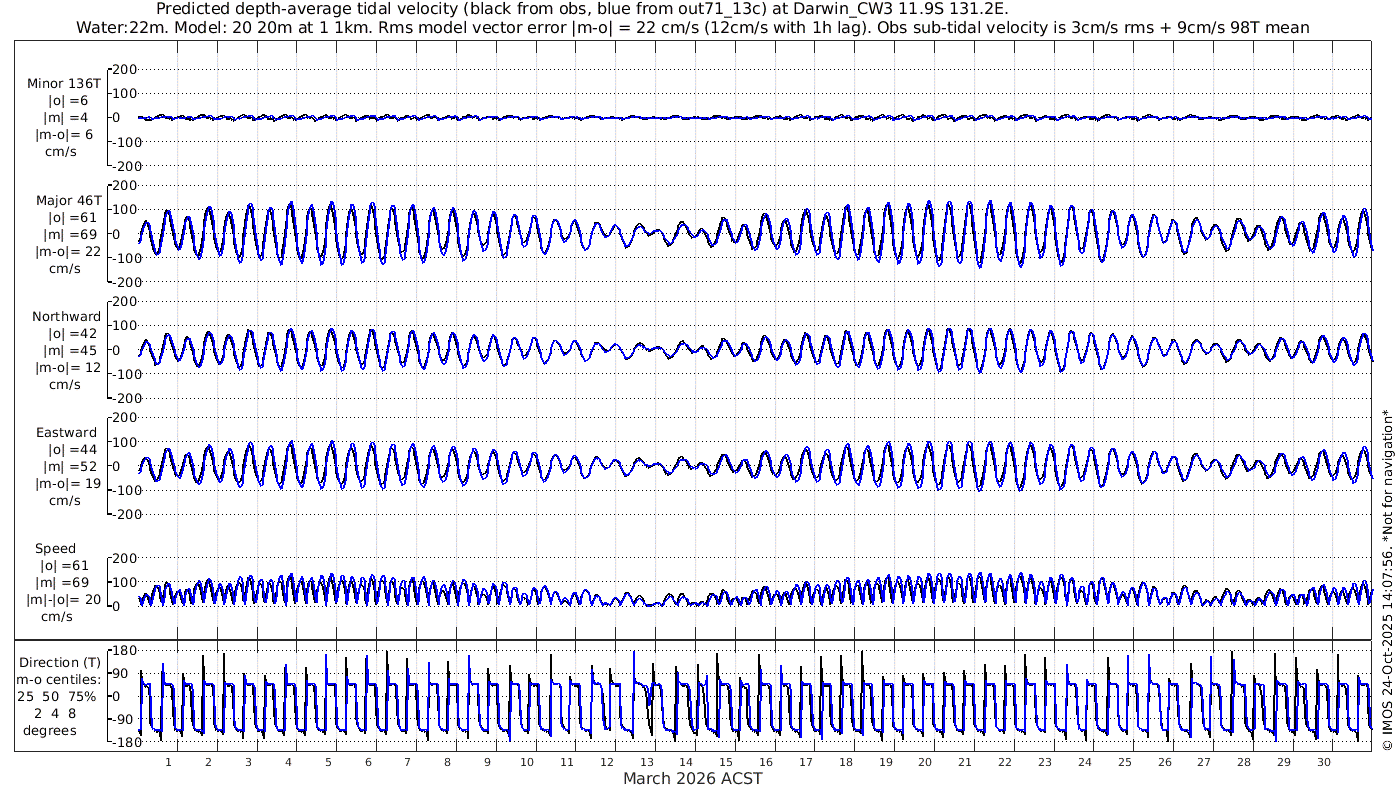Screen dimensions: 1400x800
Task: Select the "Direction (T)" panel label
Action: (61, 662)
